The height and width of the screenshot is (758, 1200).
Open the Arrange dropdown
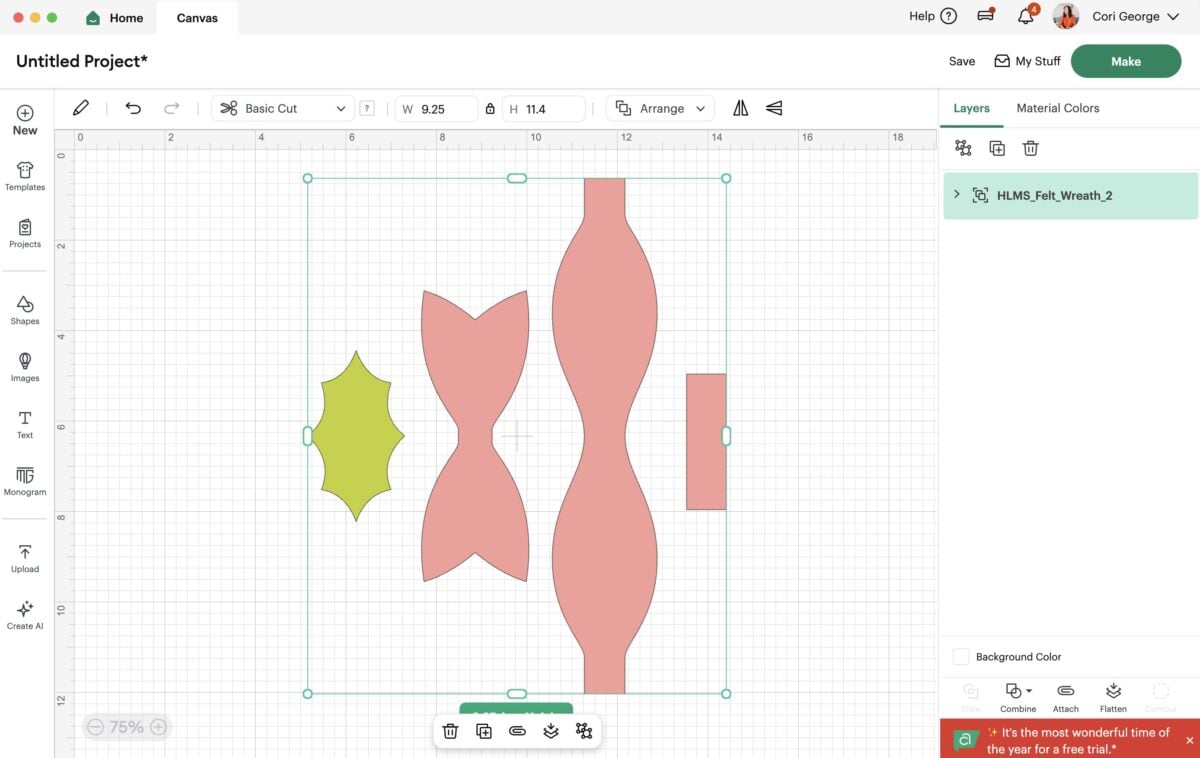pyautogui.click(x=659, y=108)
